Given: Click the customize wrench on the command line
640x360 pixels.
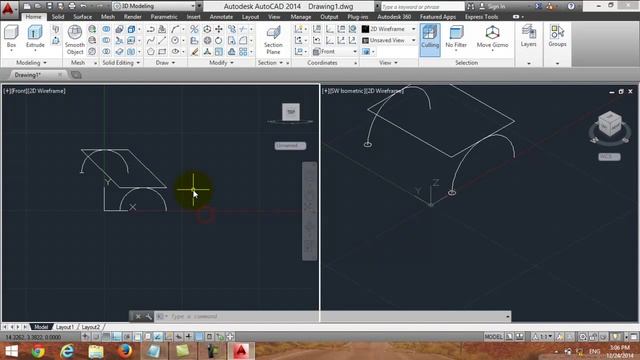Looking at the screenshot, I should 149,316.
